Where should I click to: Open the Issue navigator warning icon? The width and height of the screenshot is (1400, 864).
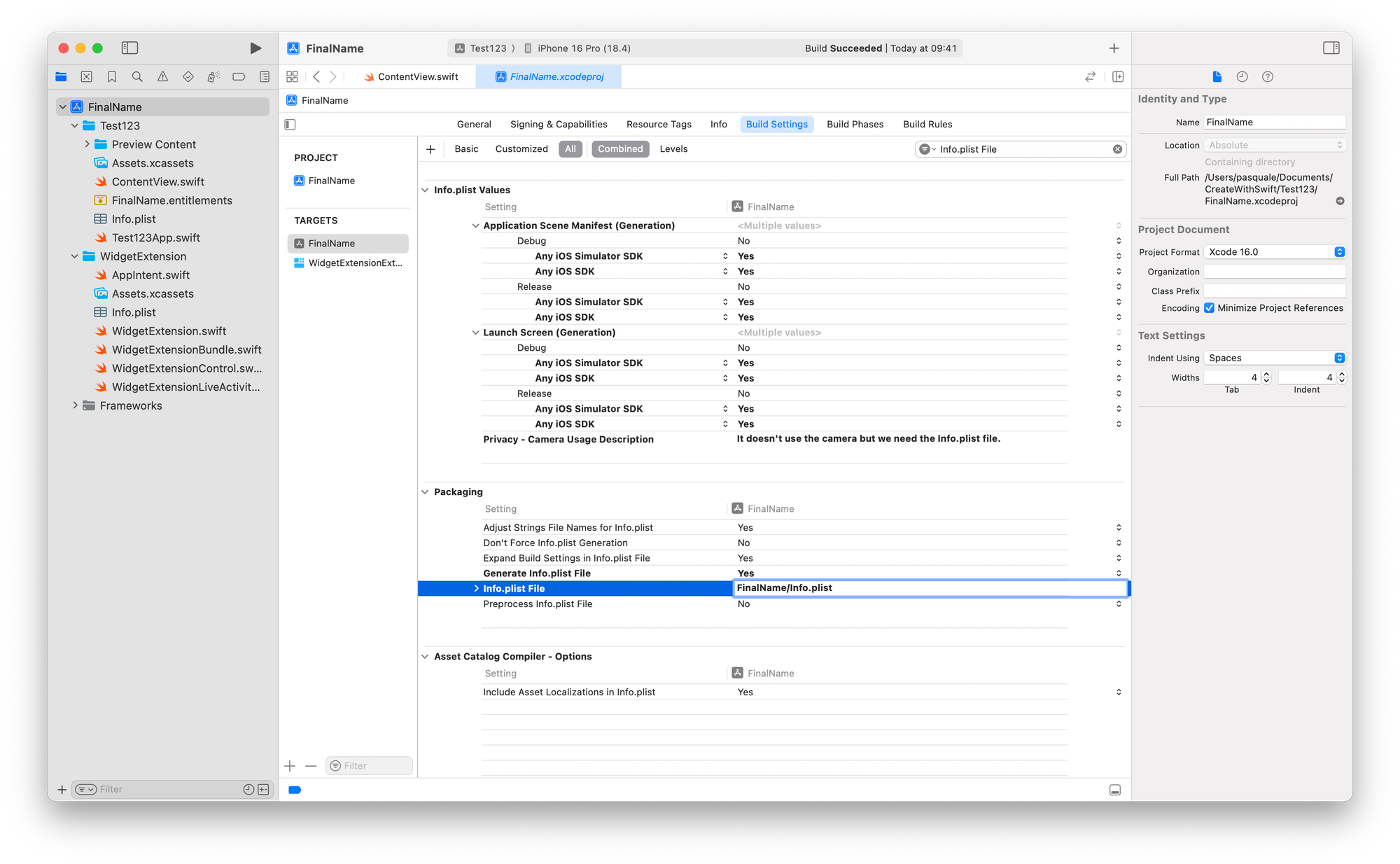(x=162, y=77)
